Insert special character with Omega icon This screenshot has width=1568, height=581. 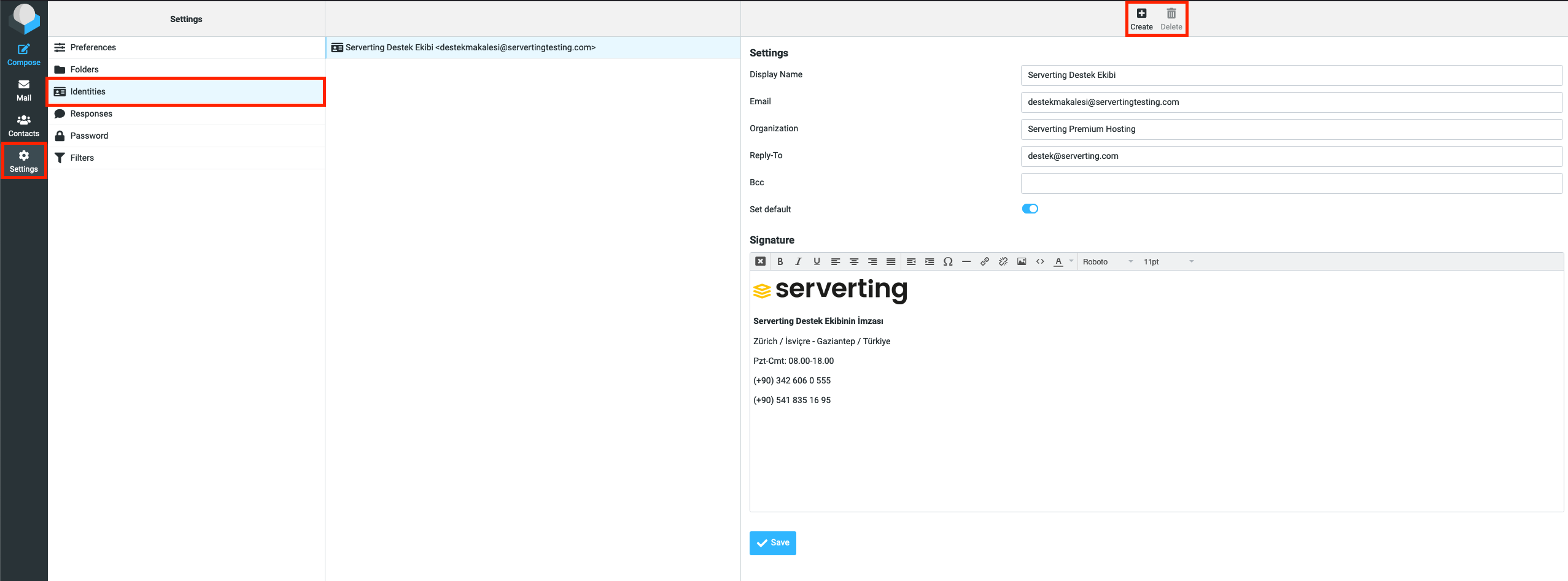pos(948,261)
